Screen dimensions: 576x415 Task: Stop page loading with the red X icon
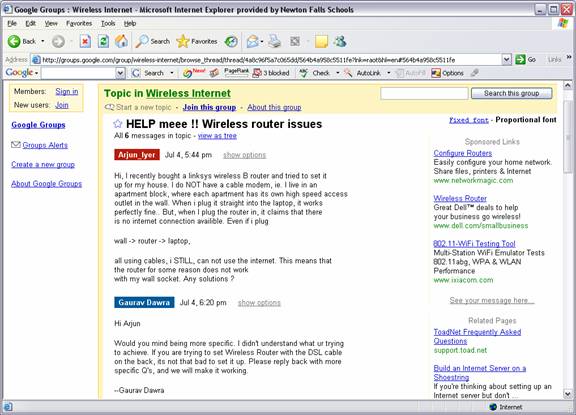tap(85, 42)
